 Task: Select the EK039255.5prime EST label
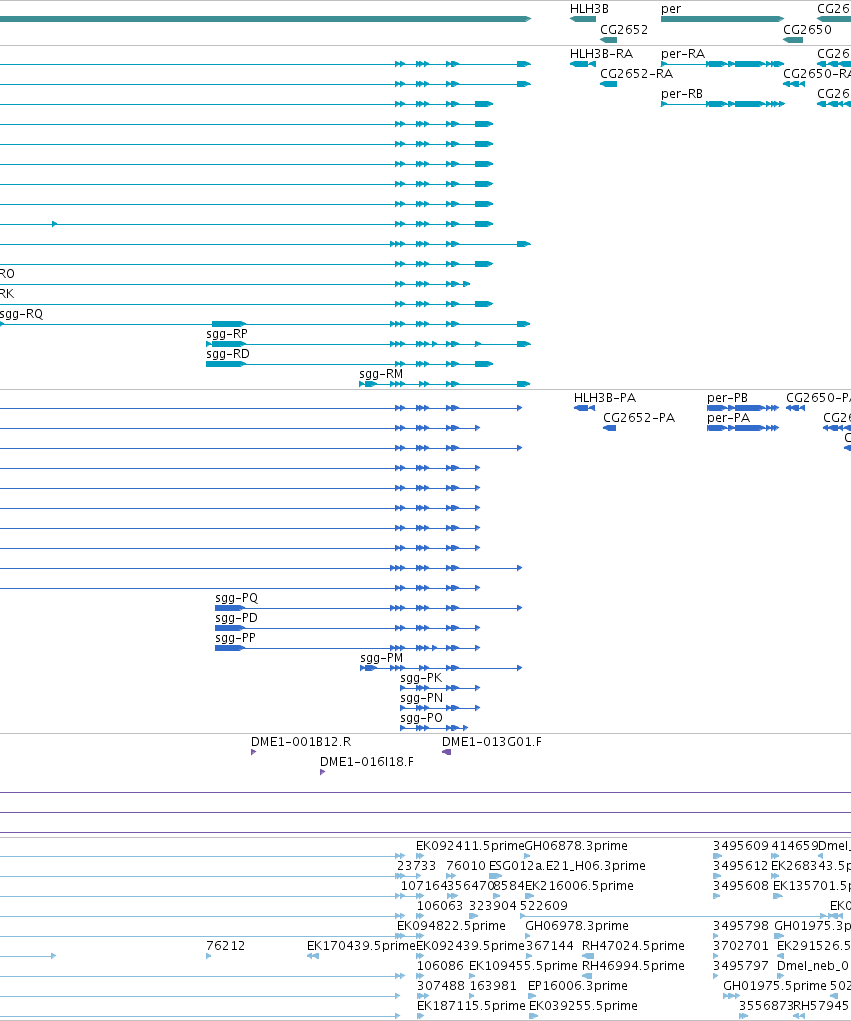[583, 1006]
